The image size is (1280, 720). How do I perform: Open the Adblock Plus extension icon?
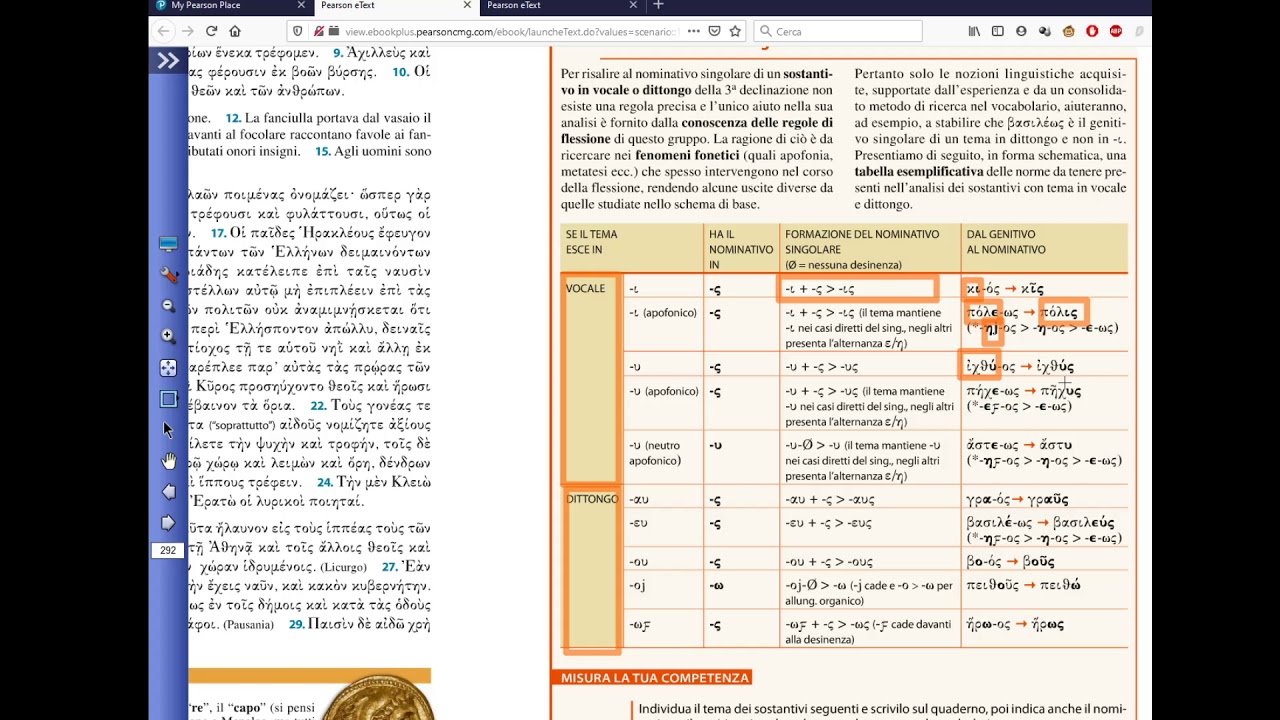[x=1115, y=31]
